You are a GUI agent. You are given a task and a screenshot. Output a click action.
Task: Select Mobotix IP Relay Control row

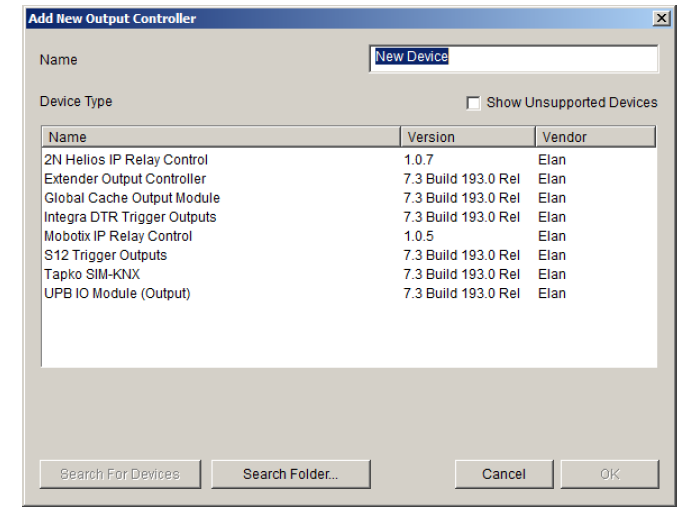coord(118,236)
